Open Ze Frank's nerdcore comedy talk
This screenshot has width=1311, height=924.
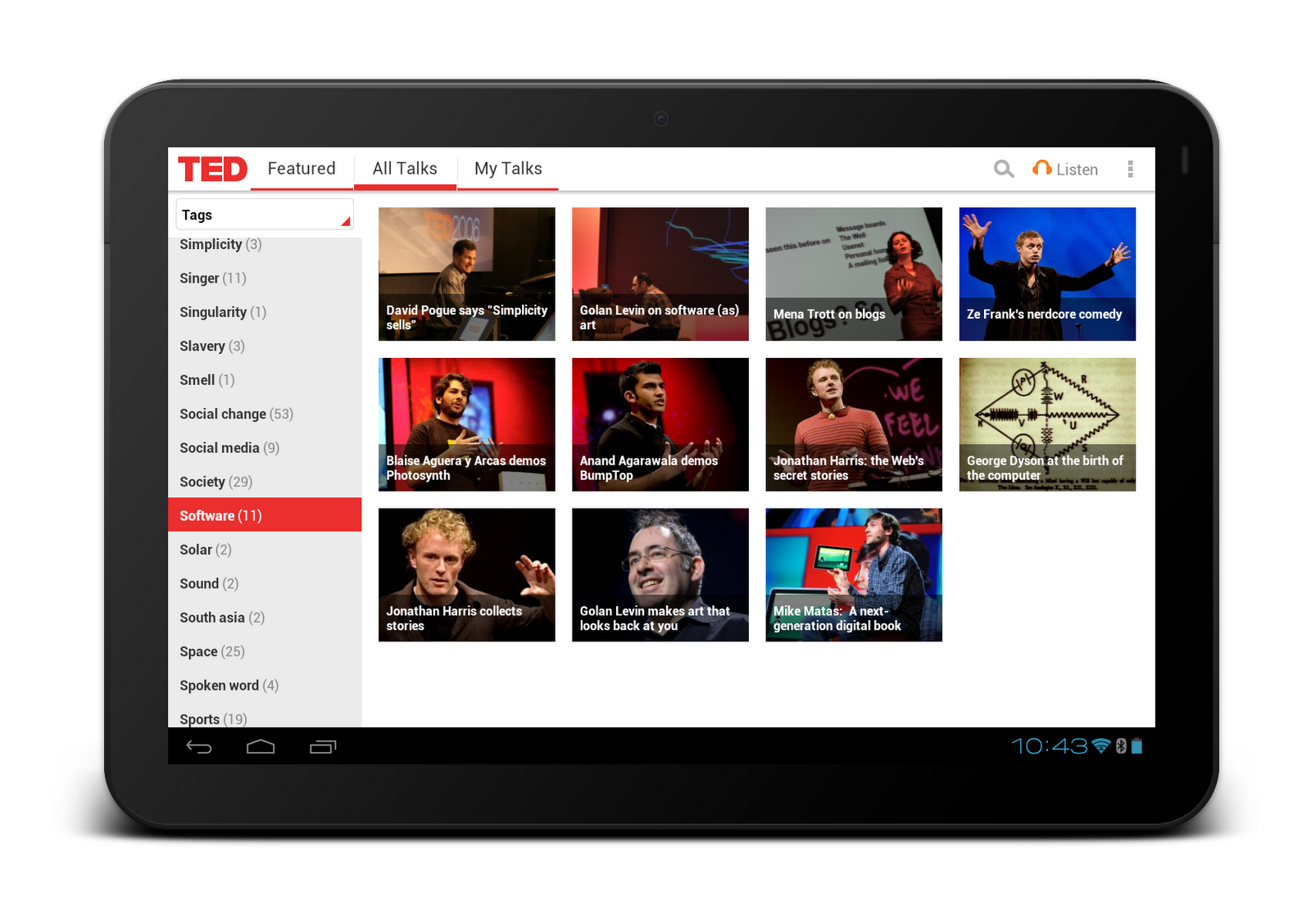point(1047,274)
